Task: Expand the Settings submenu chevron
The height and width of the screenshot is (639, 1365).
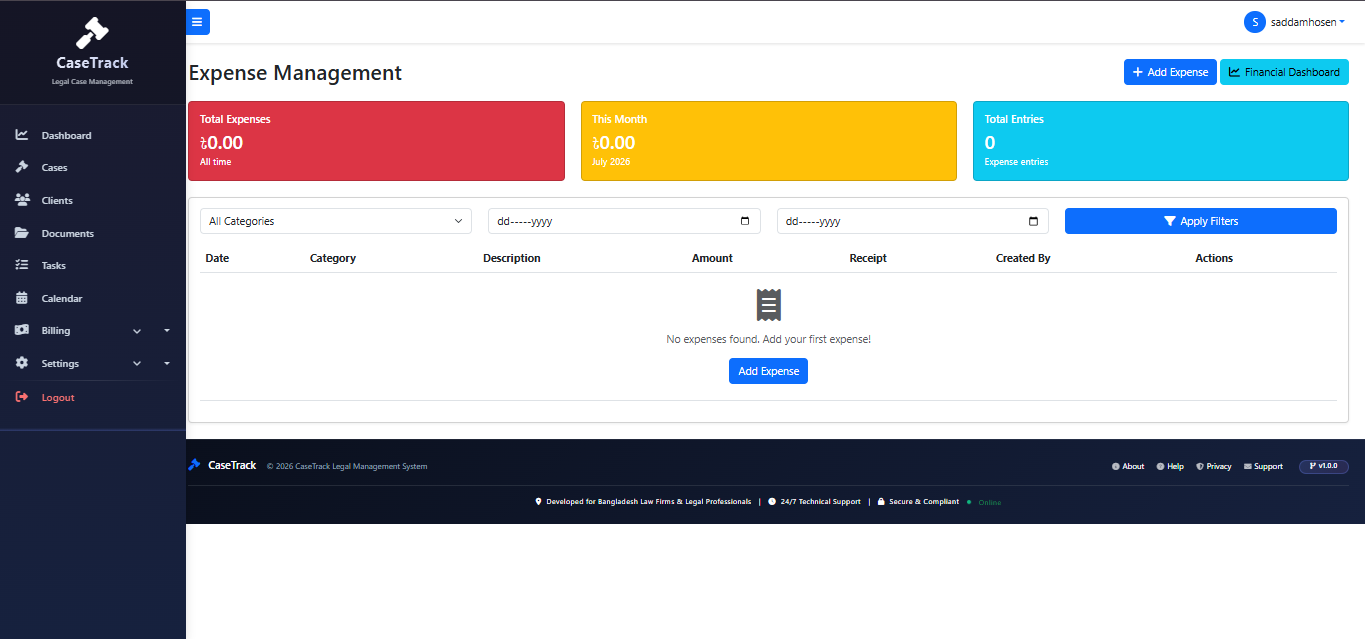Action: tap(137, 364)
